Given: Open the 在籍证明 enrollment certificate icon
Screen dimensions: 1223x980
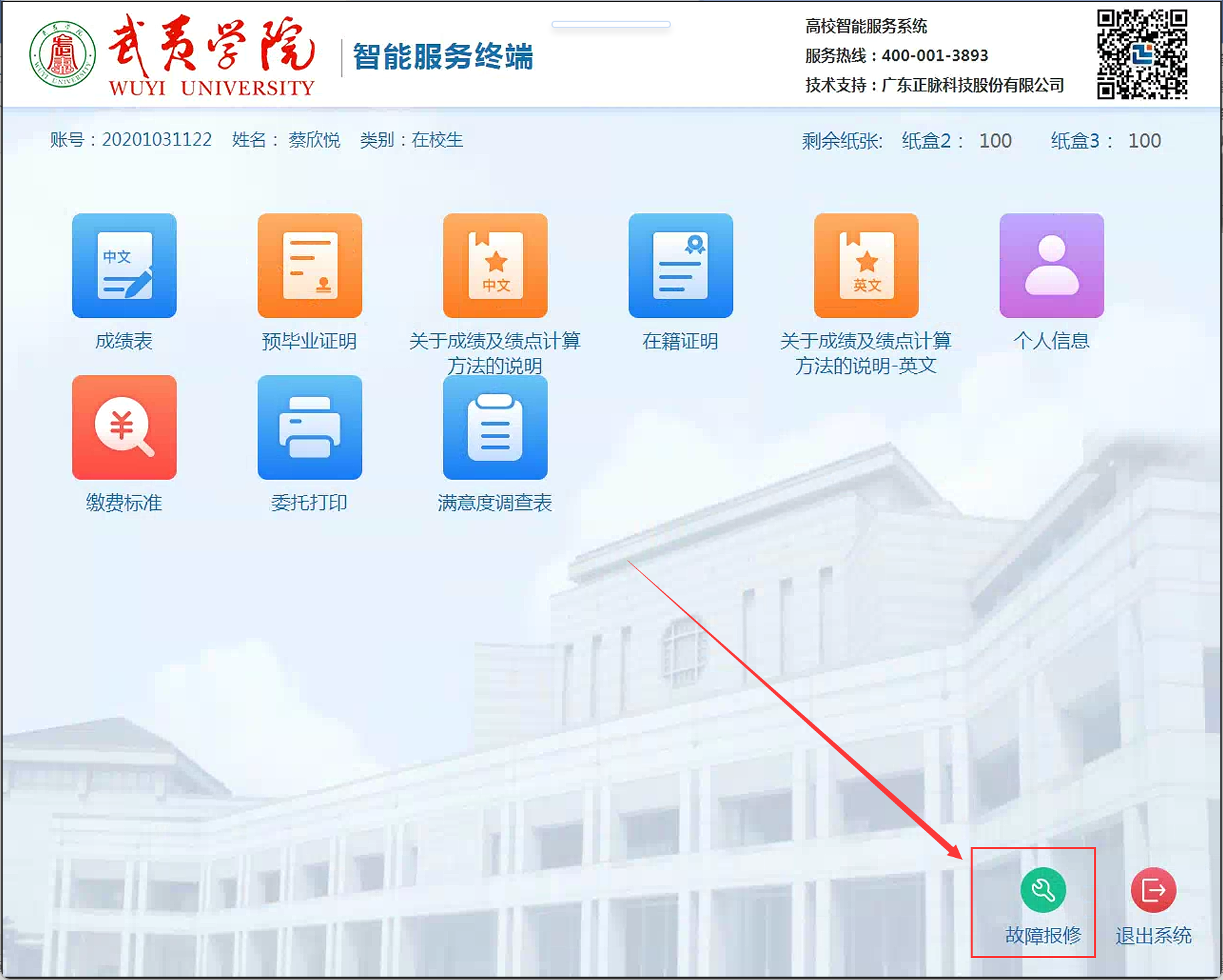Looking at the screenshot, I should (681, 266).
